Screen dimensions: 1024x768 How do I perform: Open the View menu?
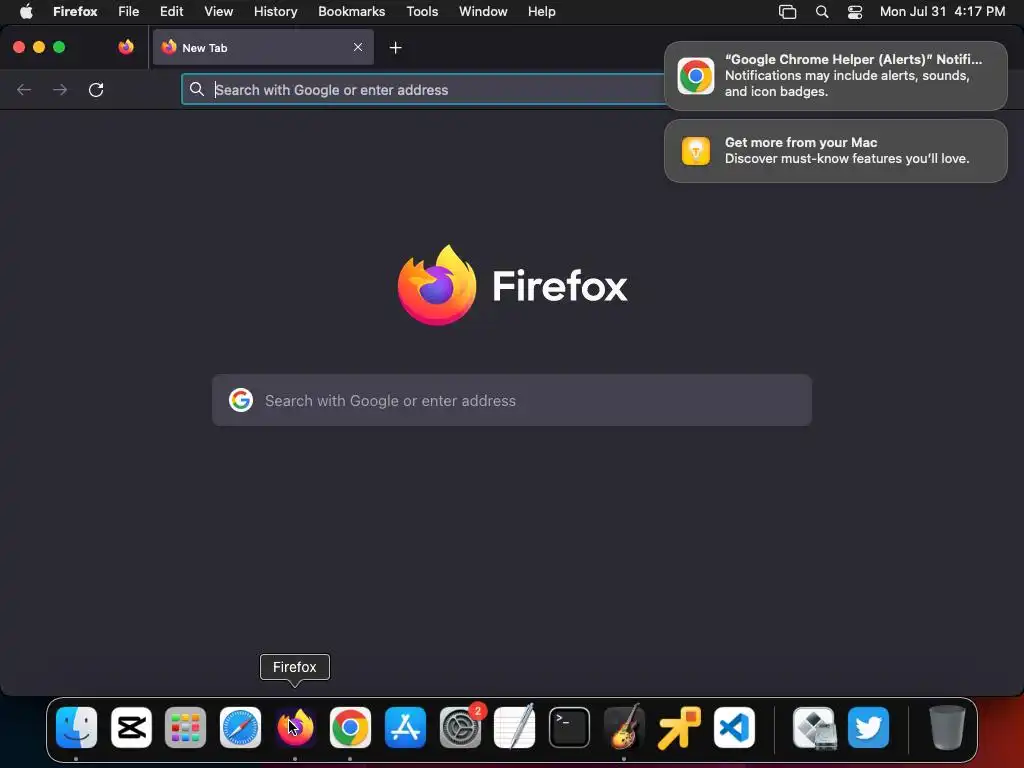pos(218,11)
